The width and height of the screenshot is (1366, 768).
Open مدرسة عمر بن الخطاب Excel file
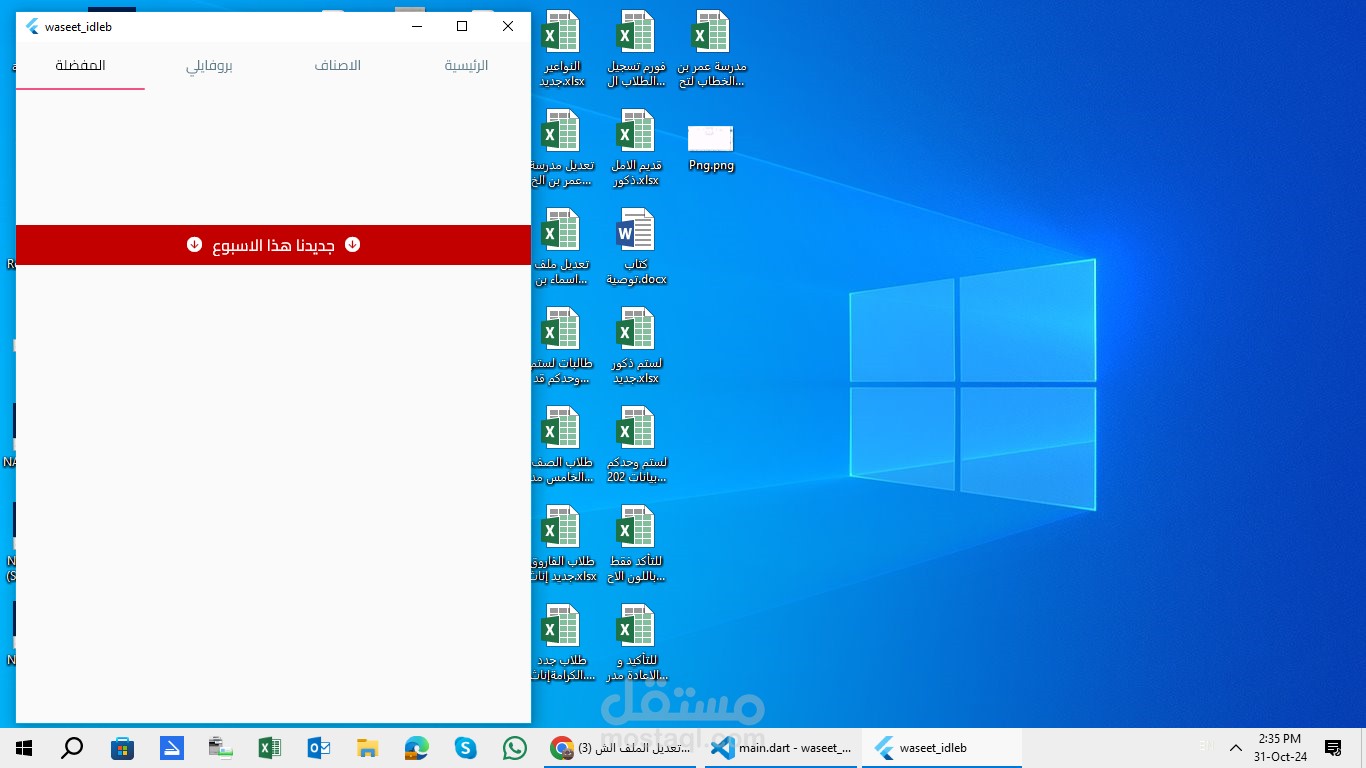click(x=711, y=49)
